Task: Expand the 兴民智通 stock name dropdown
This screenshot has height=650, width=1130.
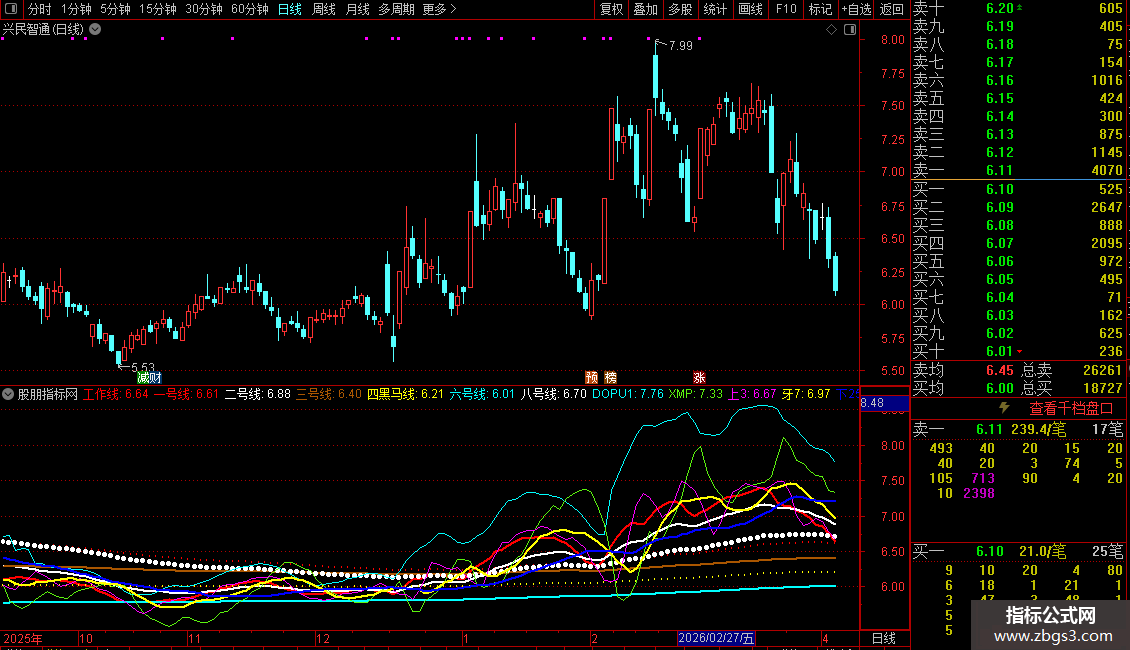Action: click(x=95, y=29)
